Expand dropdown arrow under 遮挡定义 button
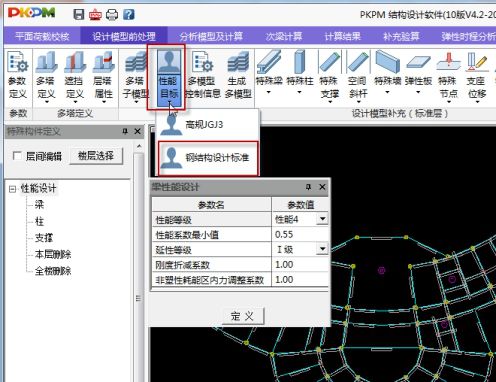Viewport: 496px width, 382px height. [75, 102]
